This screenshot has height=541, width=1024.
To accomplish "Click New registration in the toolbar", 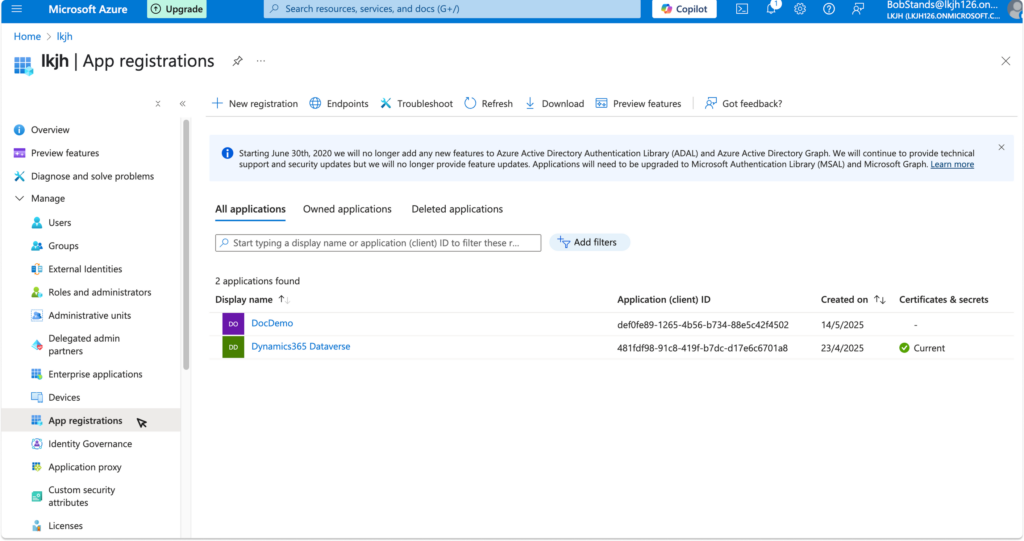I will tap(255, 104).
